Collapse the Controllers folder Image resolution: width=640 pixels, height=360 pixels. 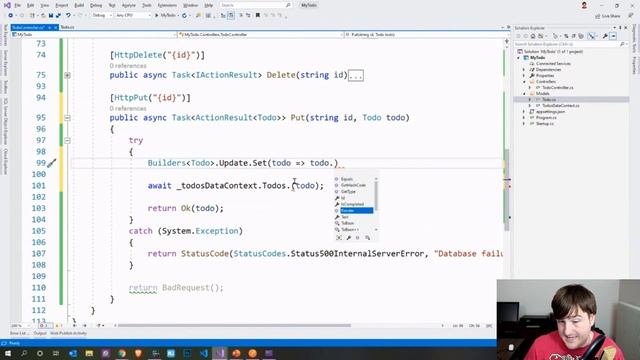point(524,82)
